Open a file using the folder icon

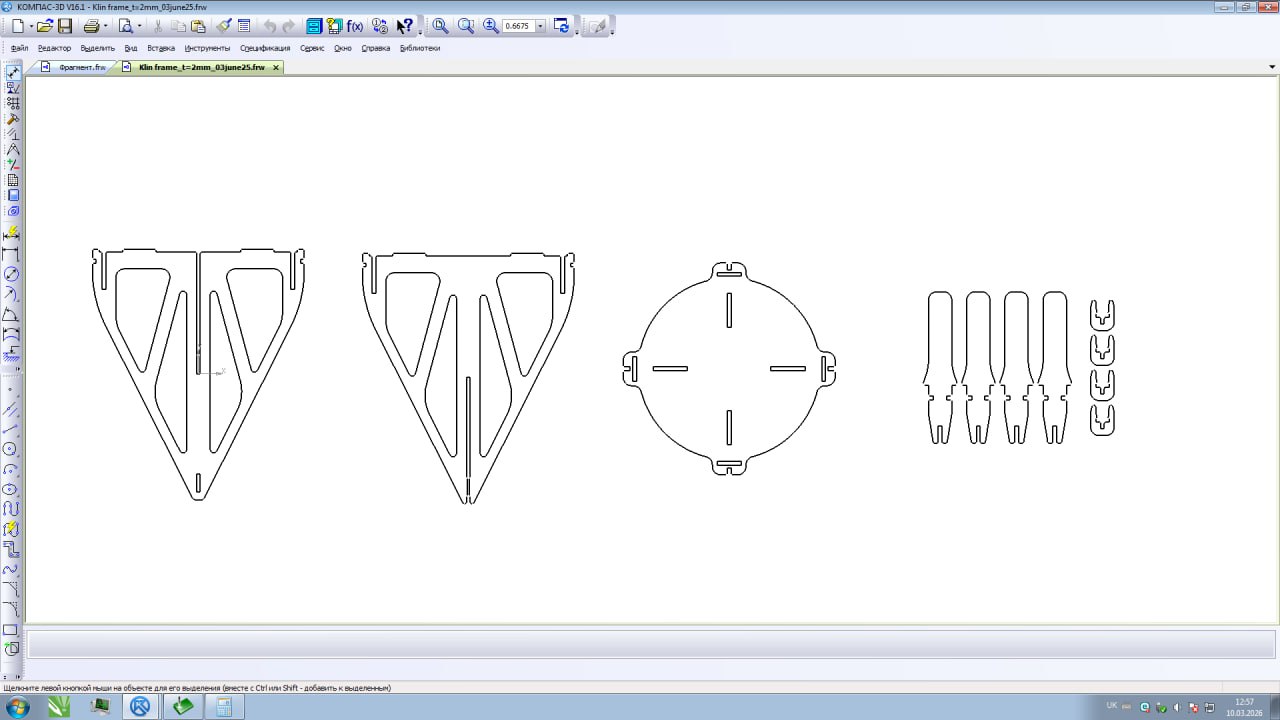[x=45, y=26]
